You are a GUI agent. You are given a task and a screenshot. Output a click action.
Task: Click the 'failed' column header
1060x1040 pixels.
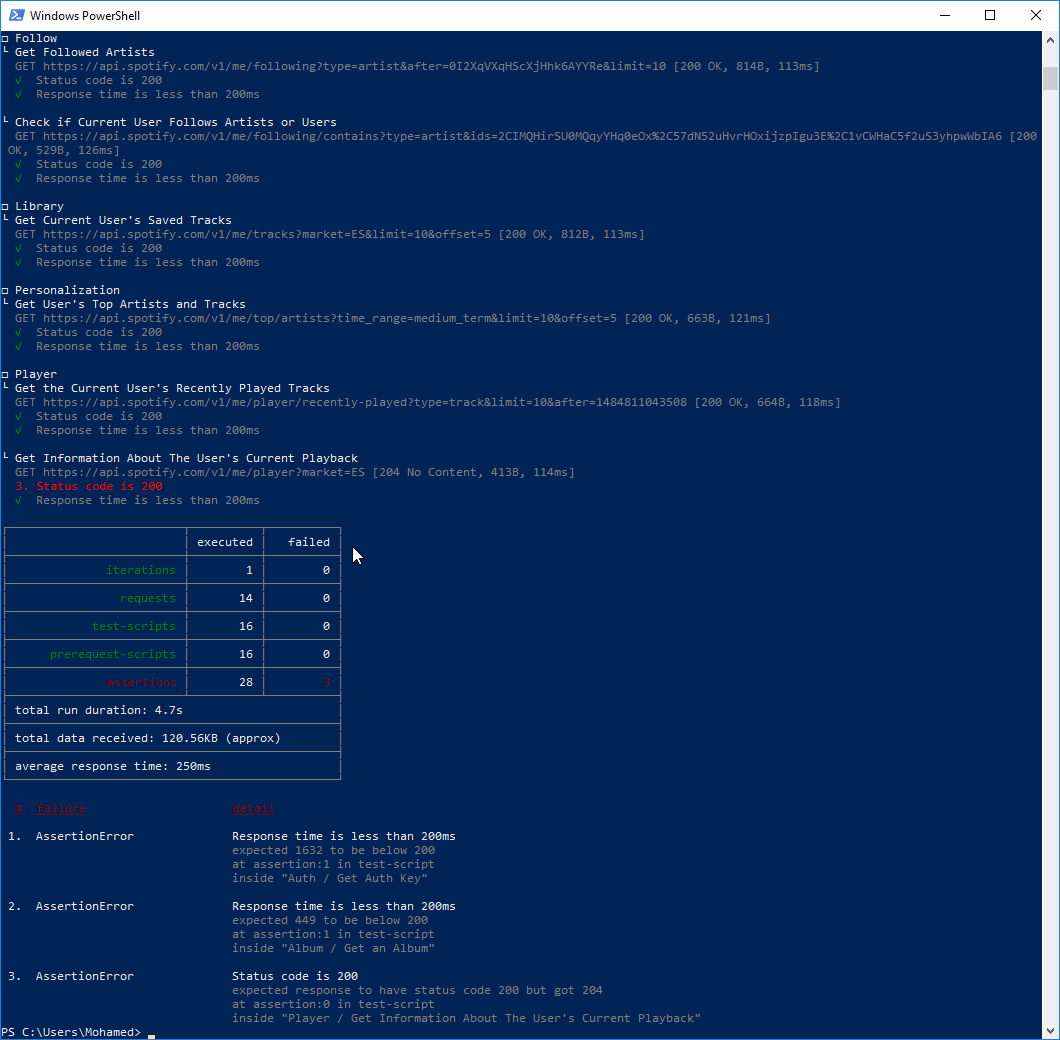[309, 542]
